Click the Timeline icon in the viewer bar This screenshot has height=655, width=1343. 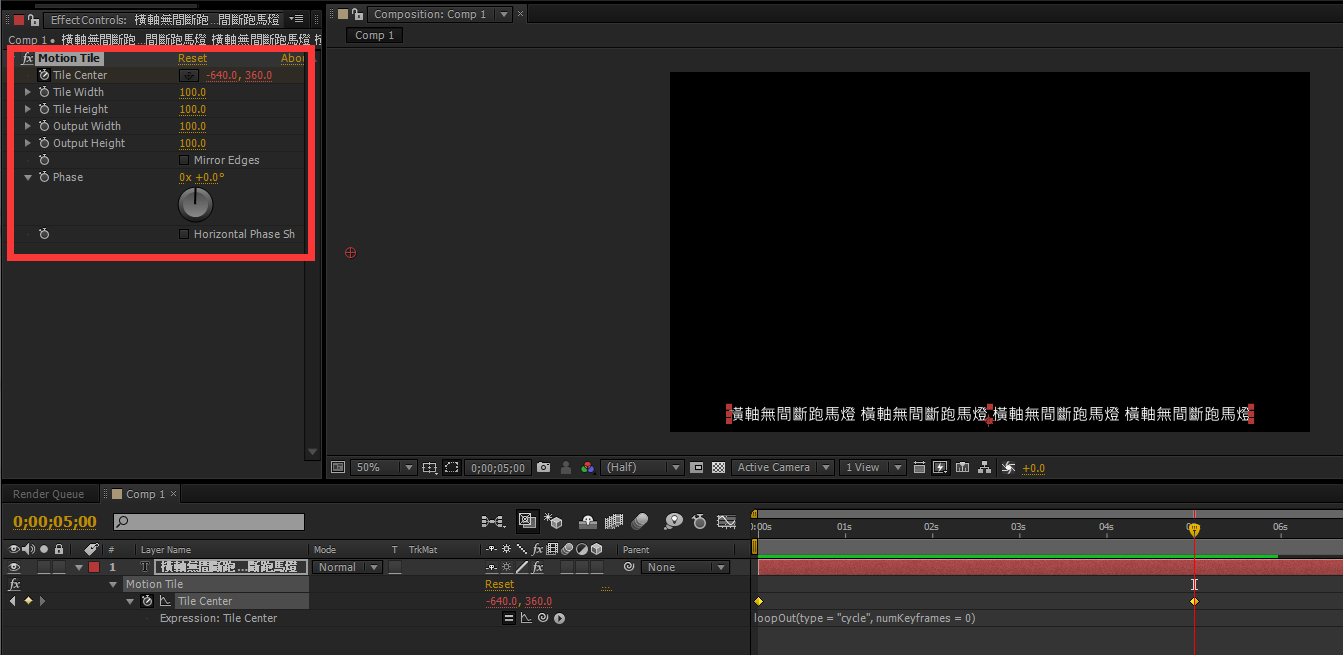click(x=962, y=467)
